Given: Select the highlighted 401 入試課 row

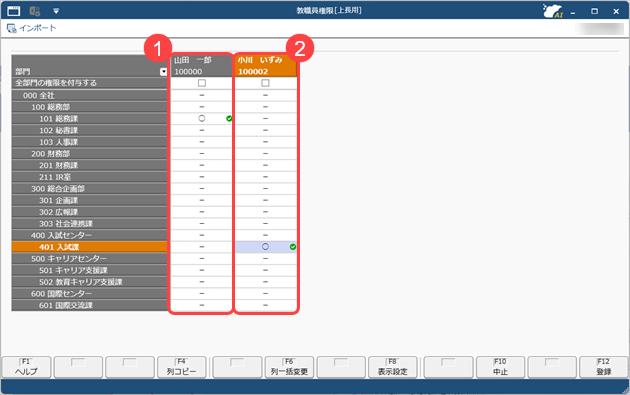Looking at the screenshot, I should [89, 247].
